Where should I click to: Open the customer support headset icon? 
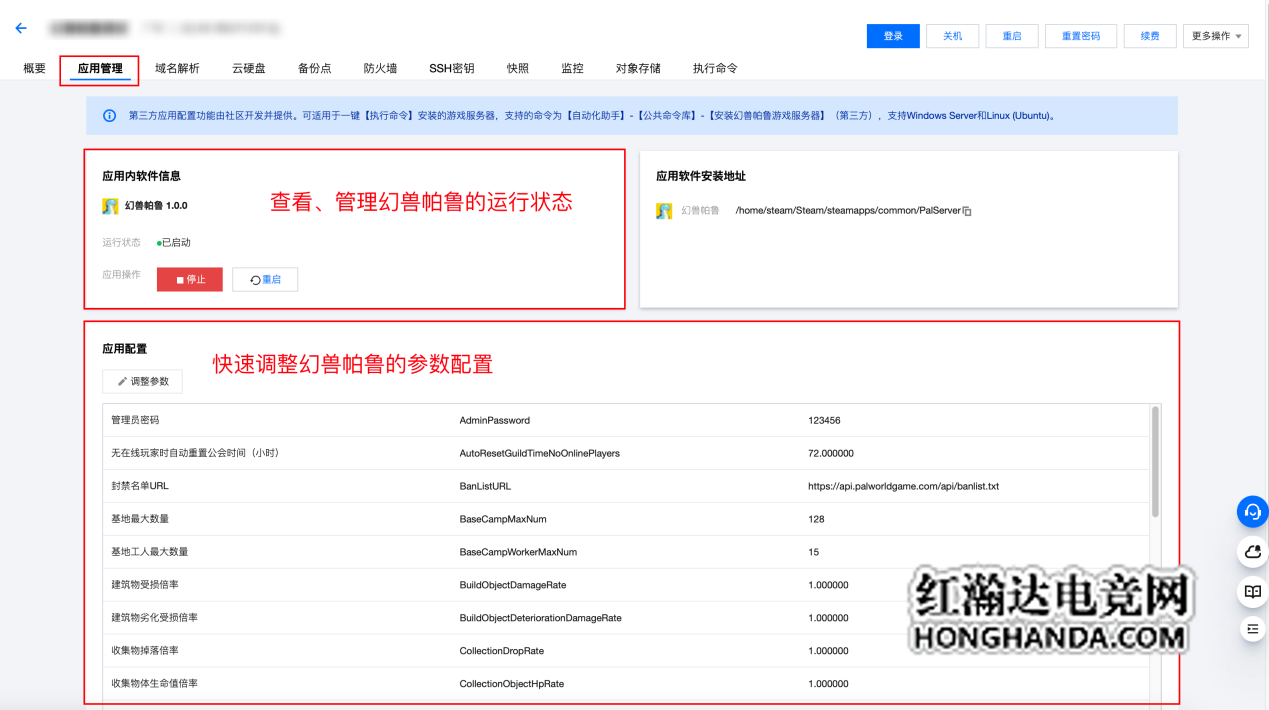pyautogui.click(x=1252, y=512)
